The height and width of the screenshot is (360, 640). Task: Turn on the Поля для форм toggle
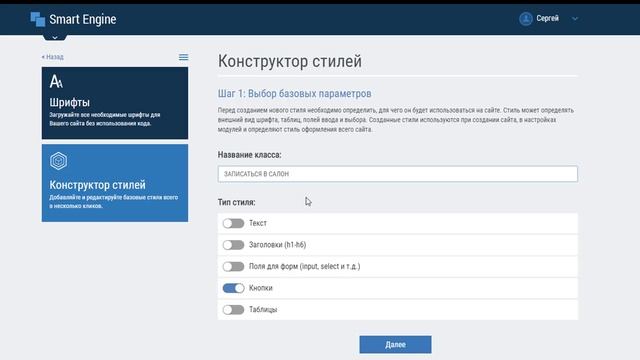233,267
